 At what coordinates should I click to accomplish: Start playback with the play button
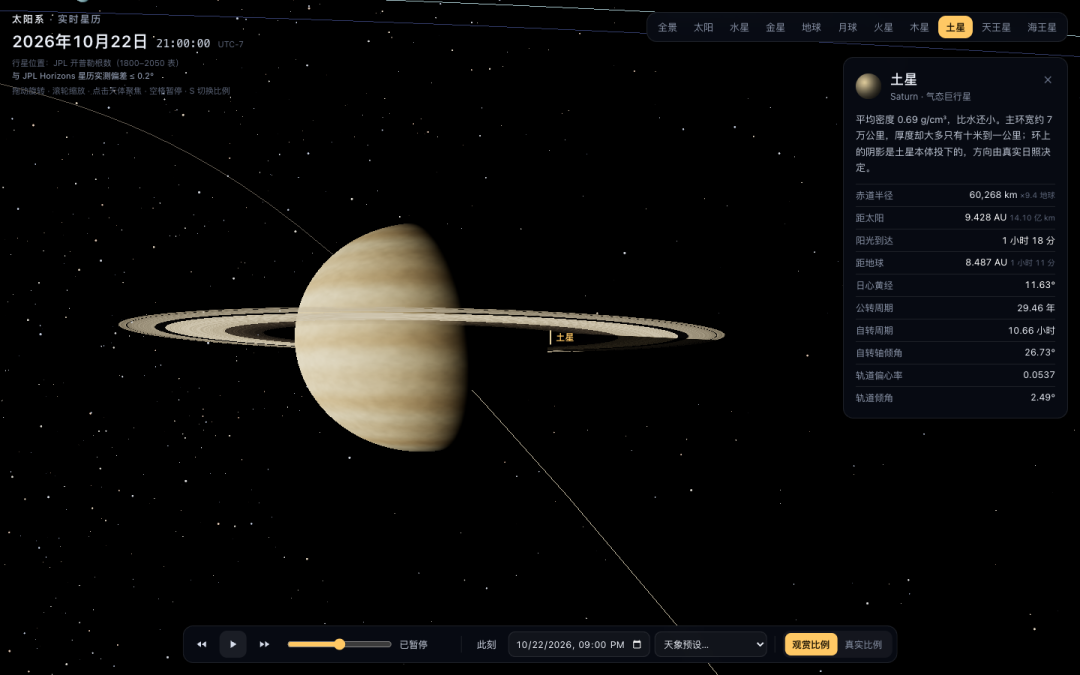coord(233,645)
